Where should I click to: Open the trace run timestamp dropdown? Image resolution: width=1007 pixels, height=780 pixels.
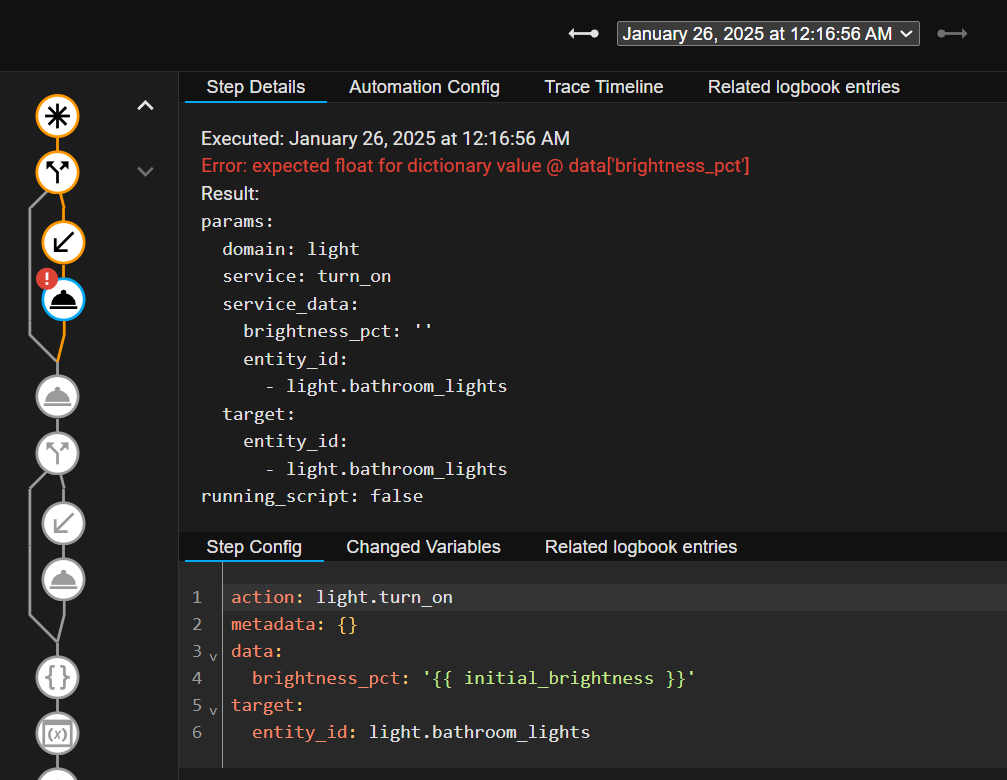click(767, 32)
